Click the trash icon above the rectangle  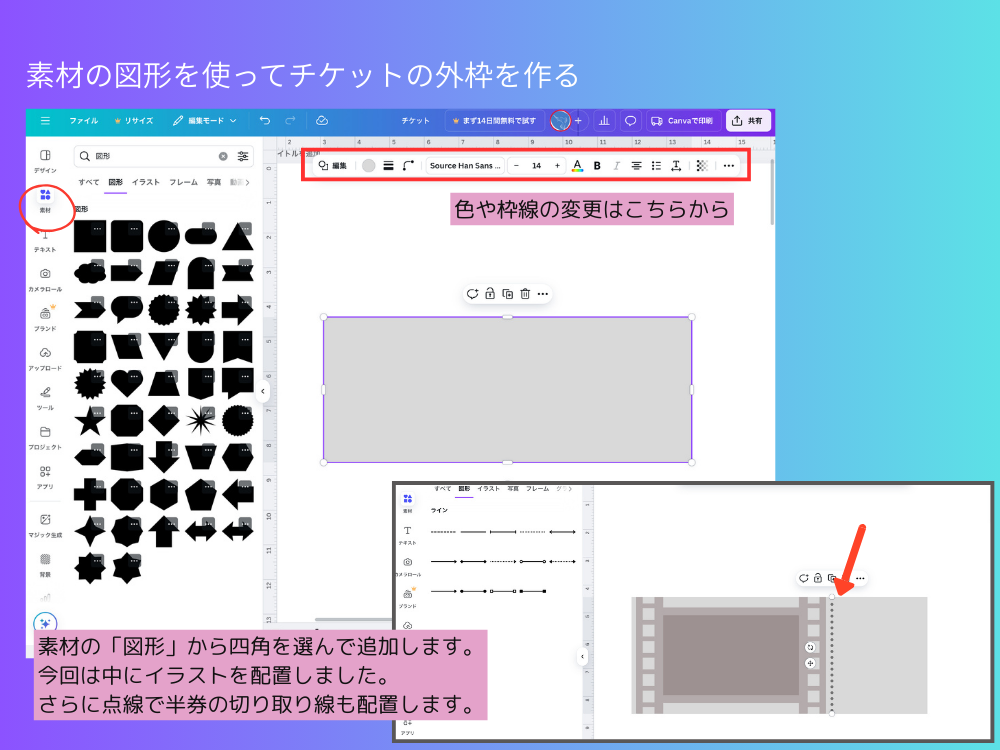pos(525,294)
